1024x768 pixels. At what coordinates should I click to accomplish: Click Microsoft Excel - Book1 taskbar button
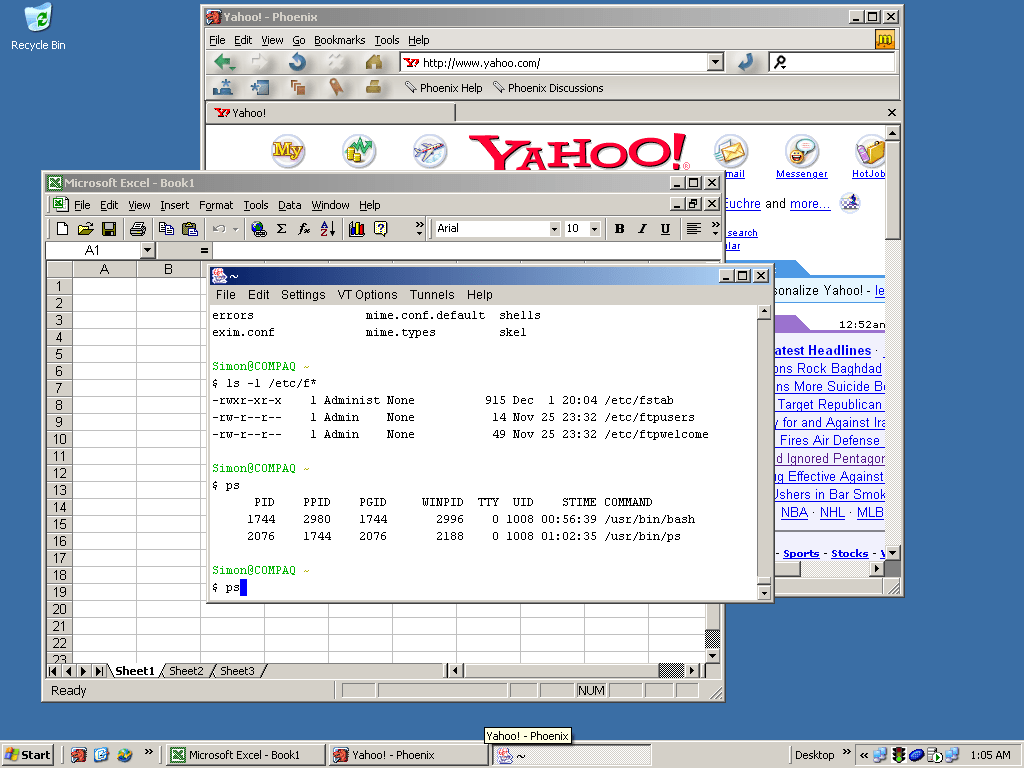(x=246, y=755)
